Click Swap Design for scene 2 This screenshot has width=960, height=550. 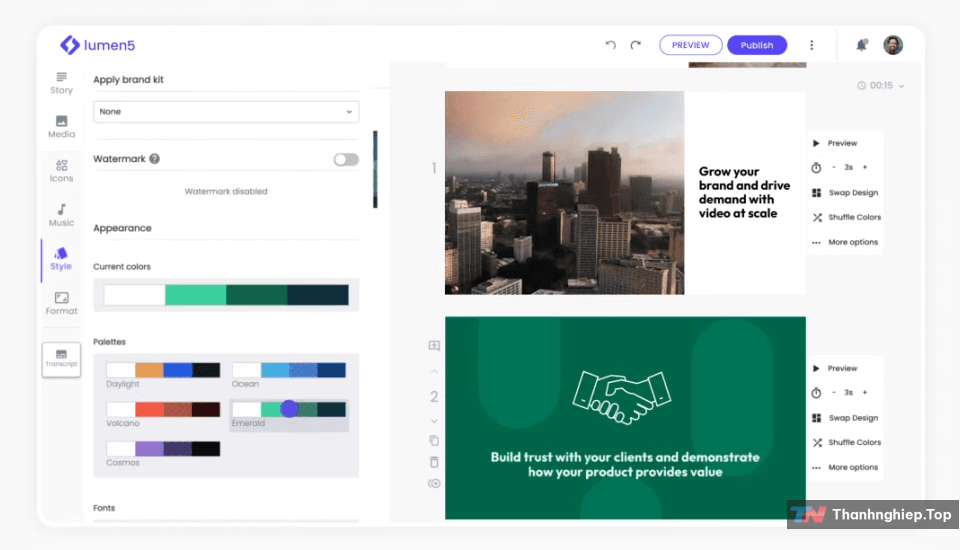tap(846, 418)
